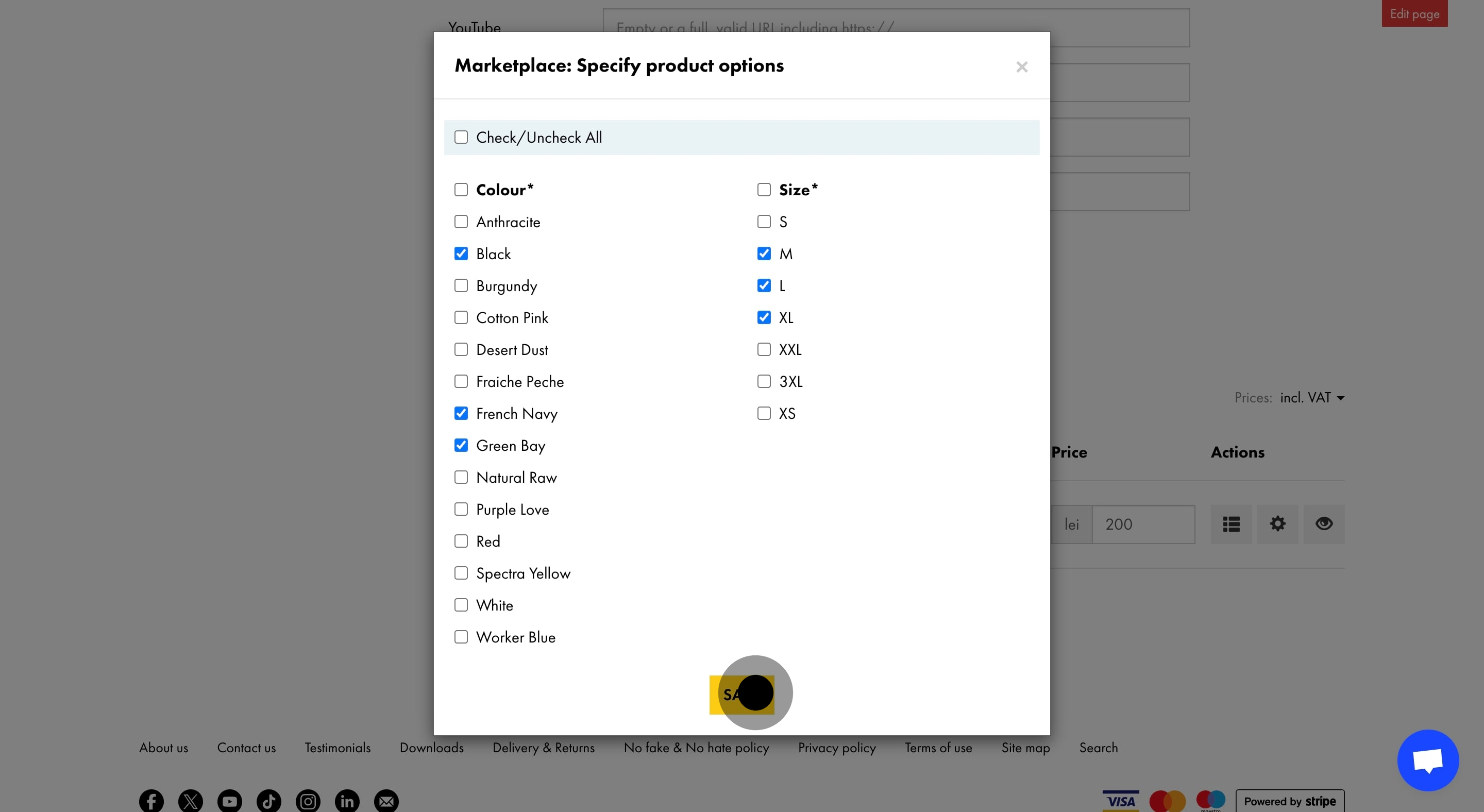The image size is (1484, 812).
Task: Close the product options dialog
Action: click(1021, 67)
